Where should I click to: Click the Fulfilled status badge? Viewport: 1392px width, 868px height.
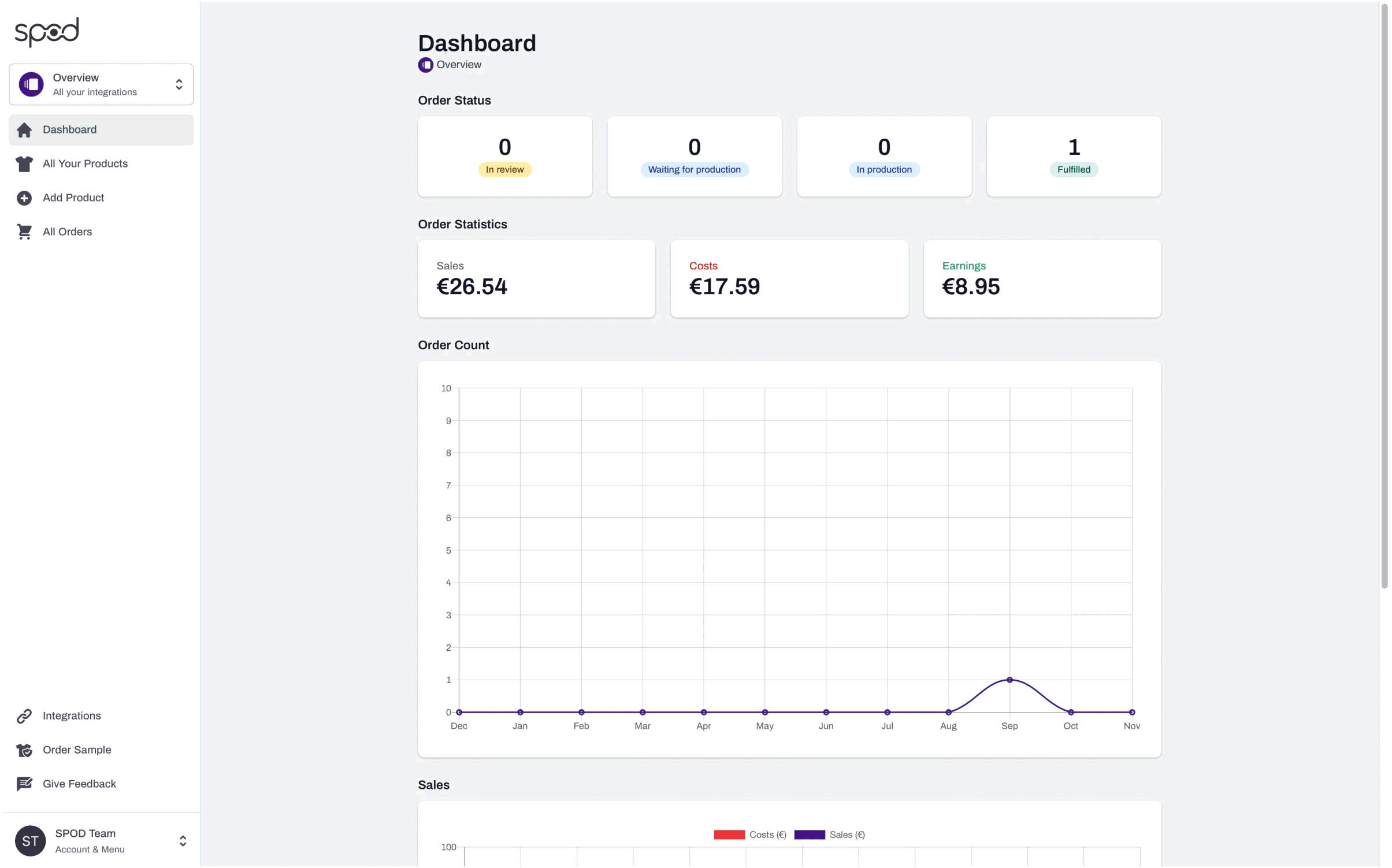click(1074, 170)
